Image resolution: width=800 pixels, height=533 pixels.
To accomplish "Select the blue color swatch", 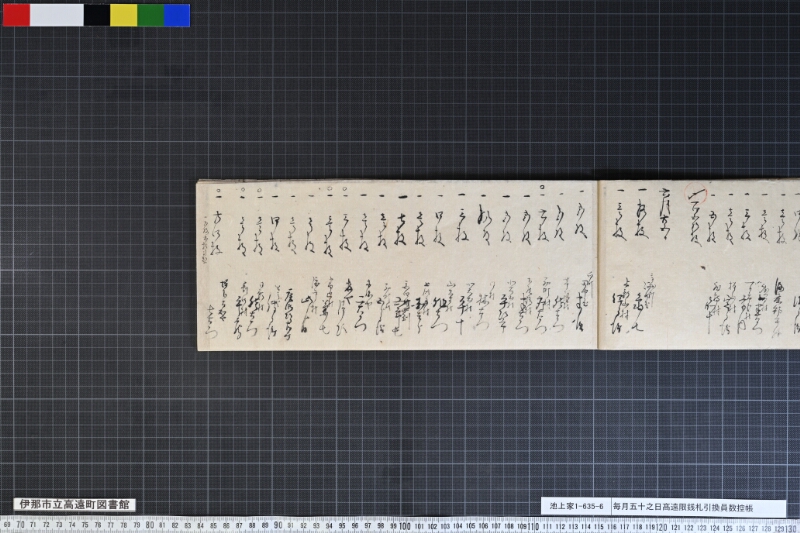I will coord(177,15).
